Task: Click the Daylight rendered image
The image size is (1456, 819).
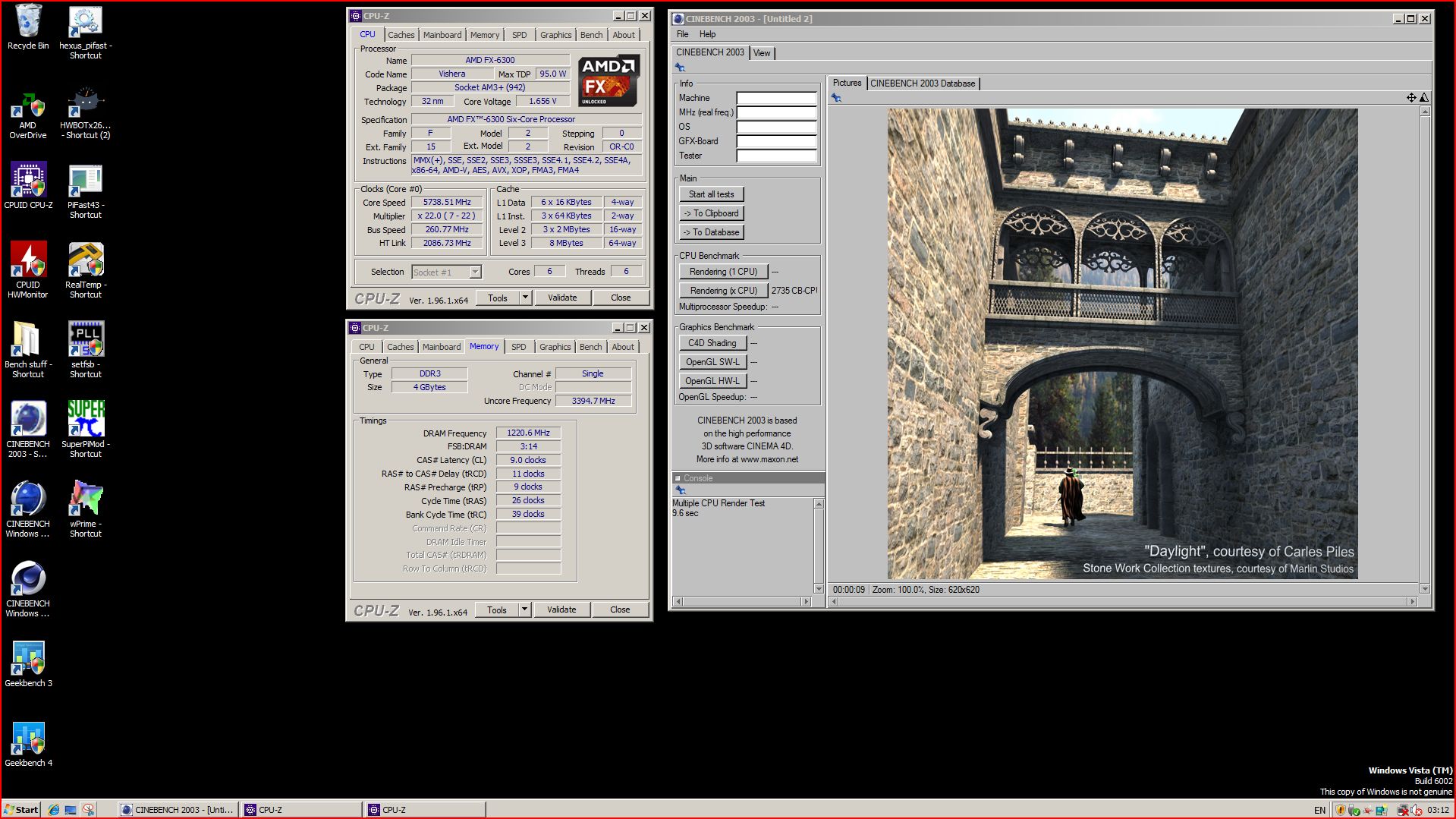Action: [x=1122, y=344]
